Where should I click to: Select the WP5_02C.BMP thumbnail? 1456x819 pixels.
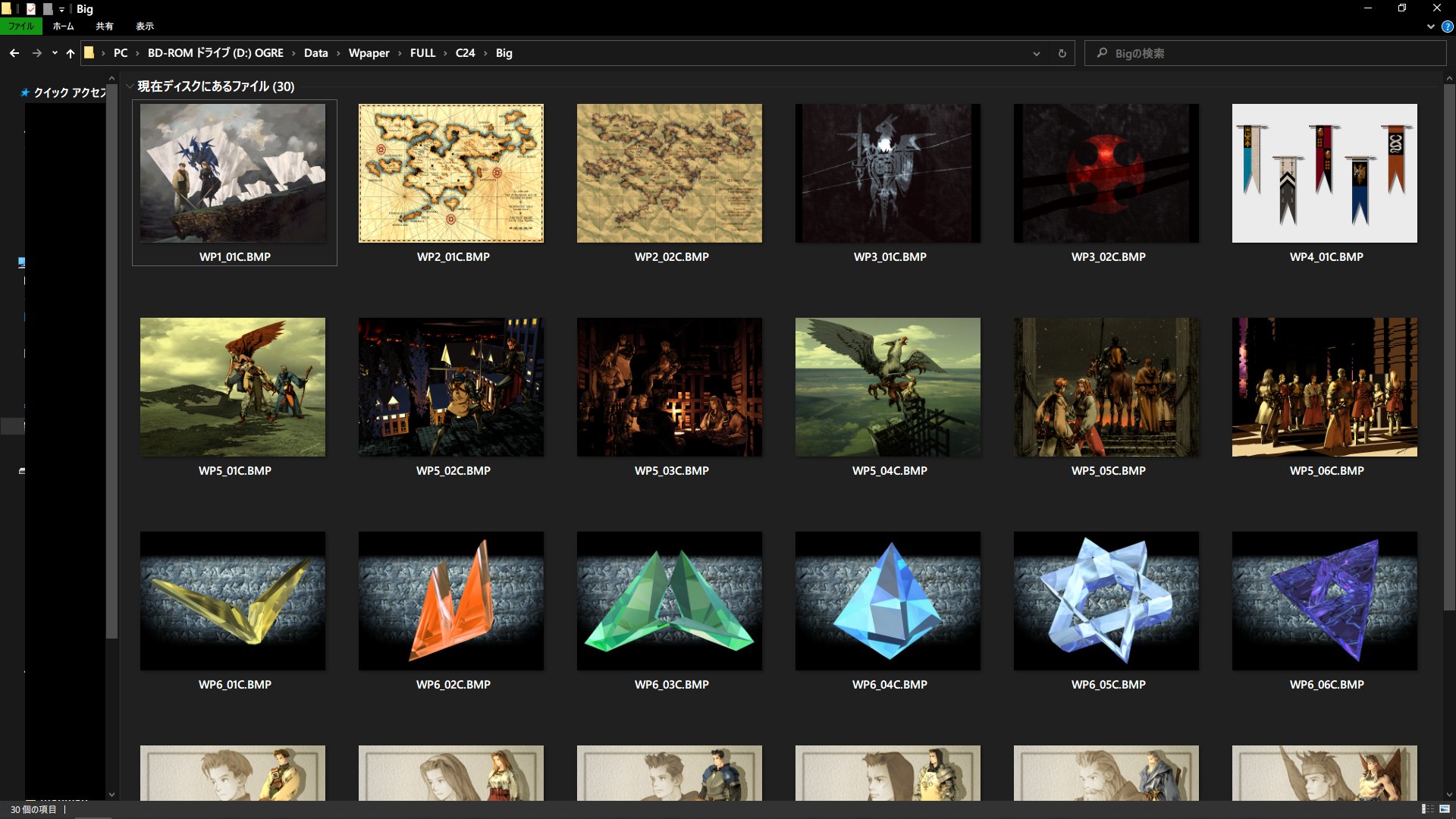451,388
